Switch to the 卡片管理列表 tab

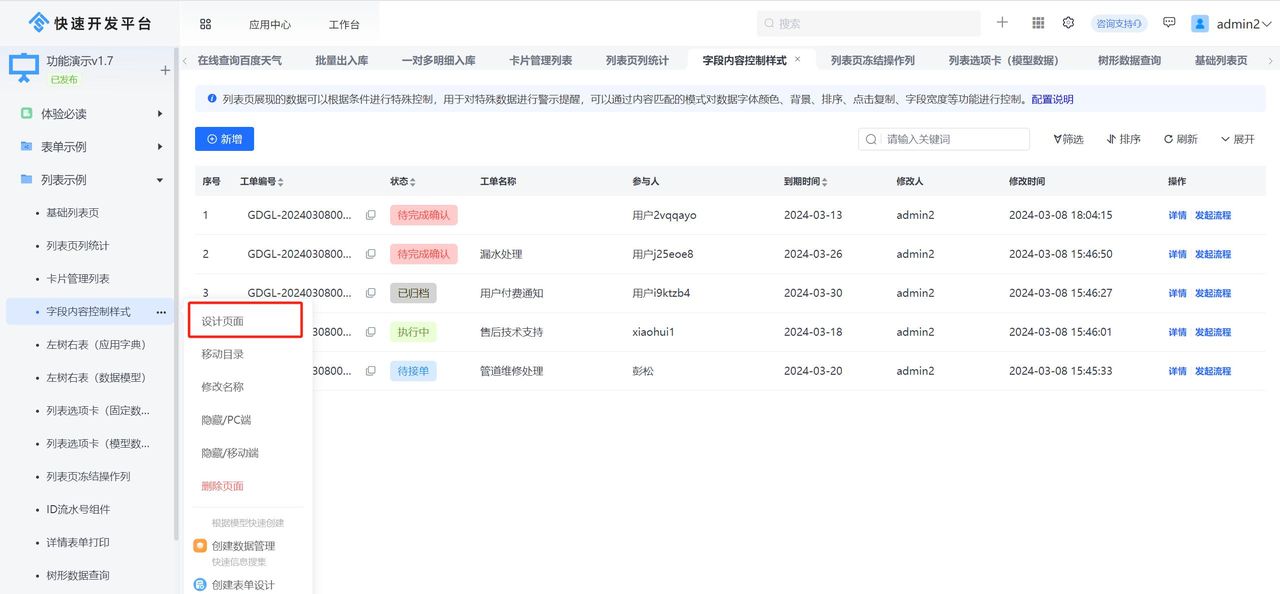coord(540,59)
